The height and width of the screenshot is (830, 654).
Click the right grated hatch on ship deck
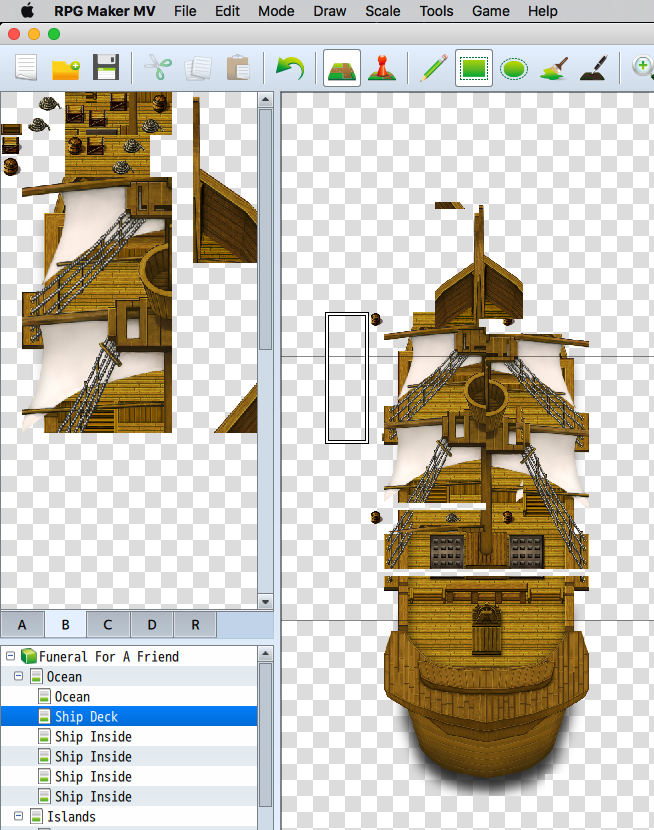point(526,551)
